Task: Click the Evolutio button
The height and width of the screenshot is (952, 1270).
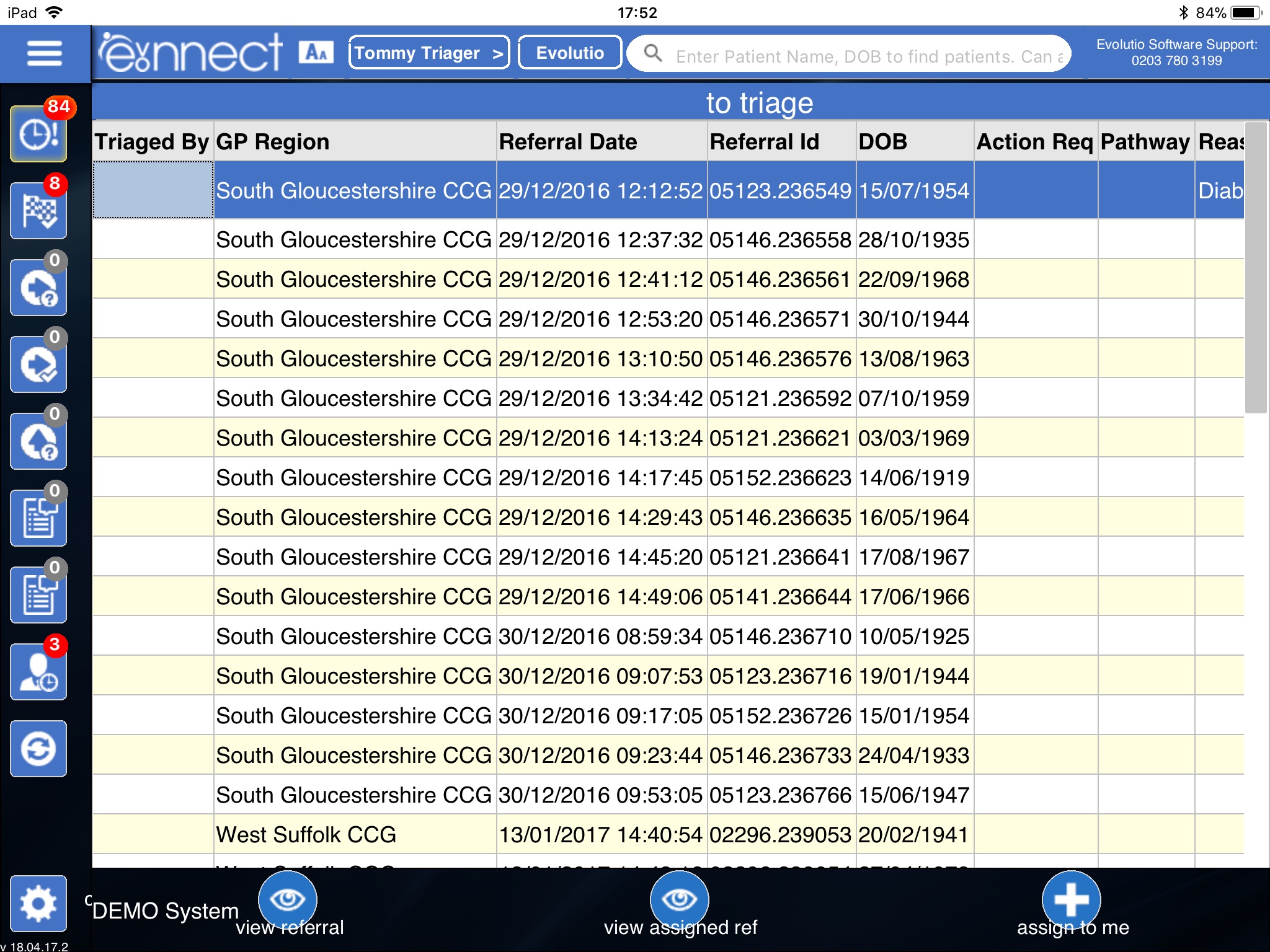Action: pos(570,53)
